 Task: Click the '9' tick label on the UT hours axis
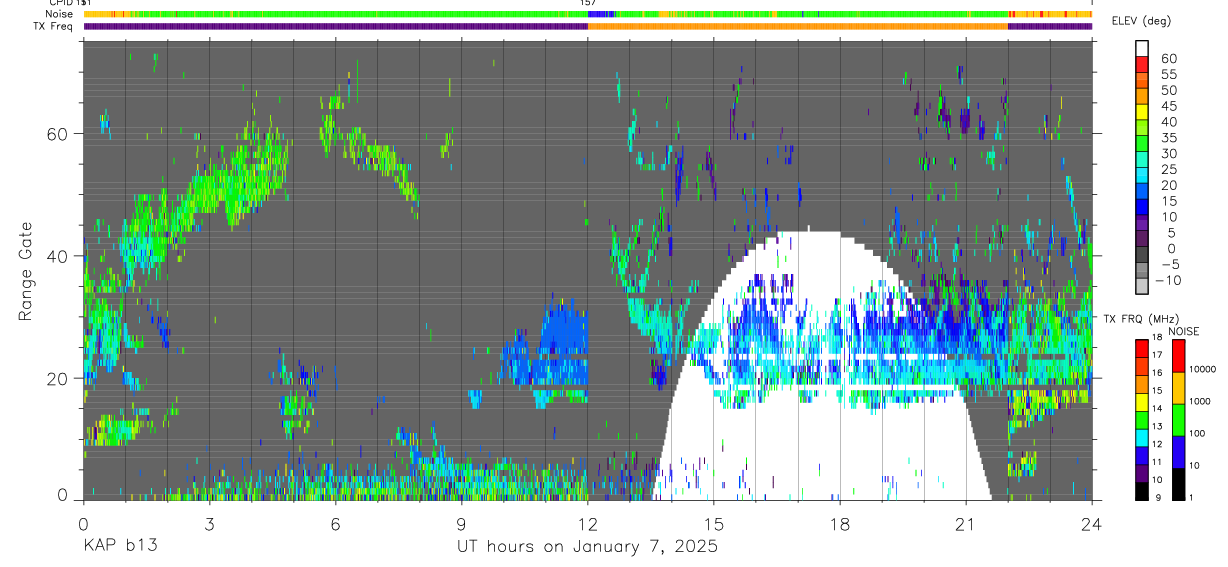[461, 524]
